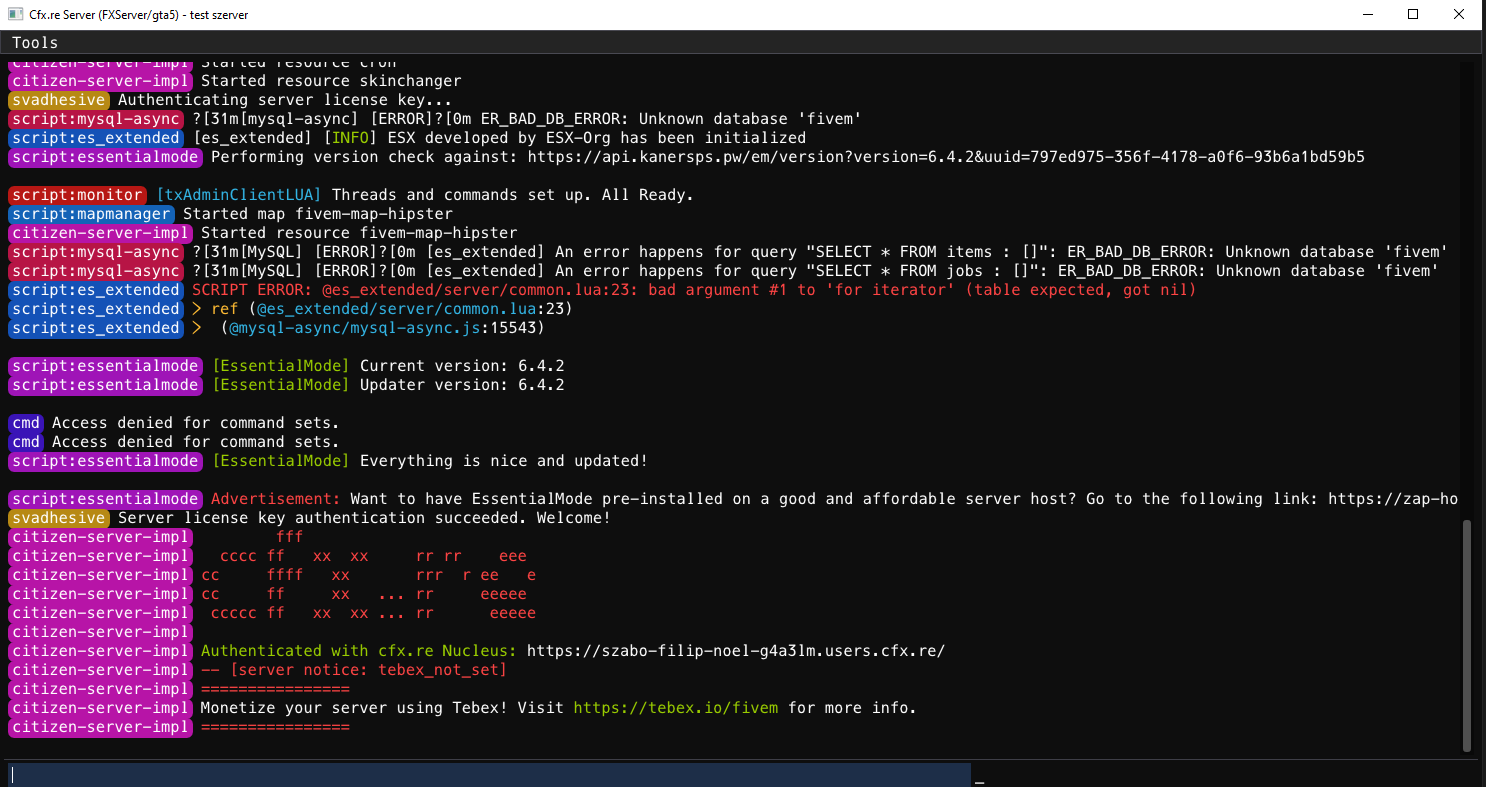Open the Tools menu

click(x=34, y=42)
